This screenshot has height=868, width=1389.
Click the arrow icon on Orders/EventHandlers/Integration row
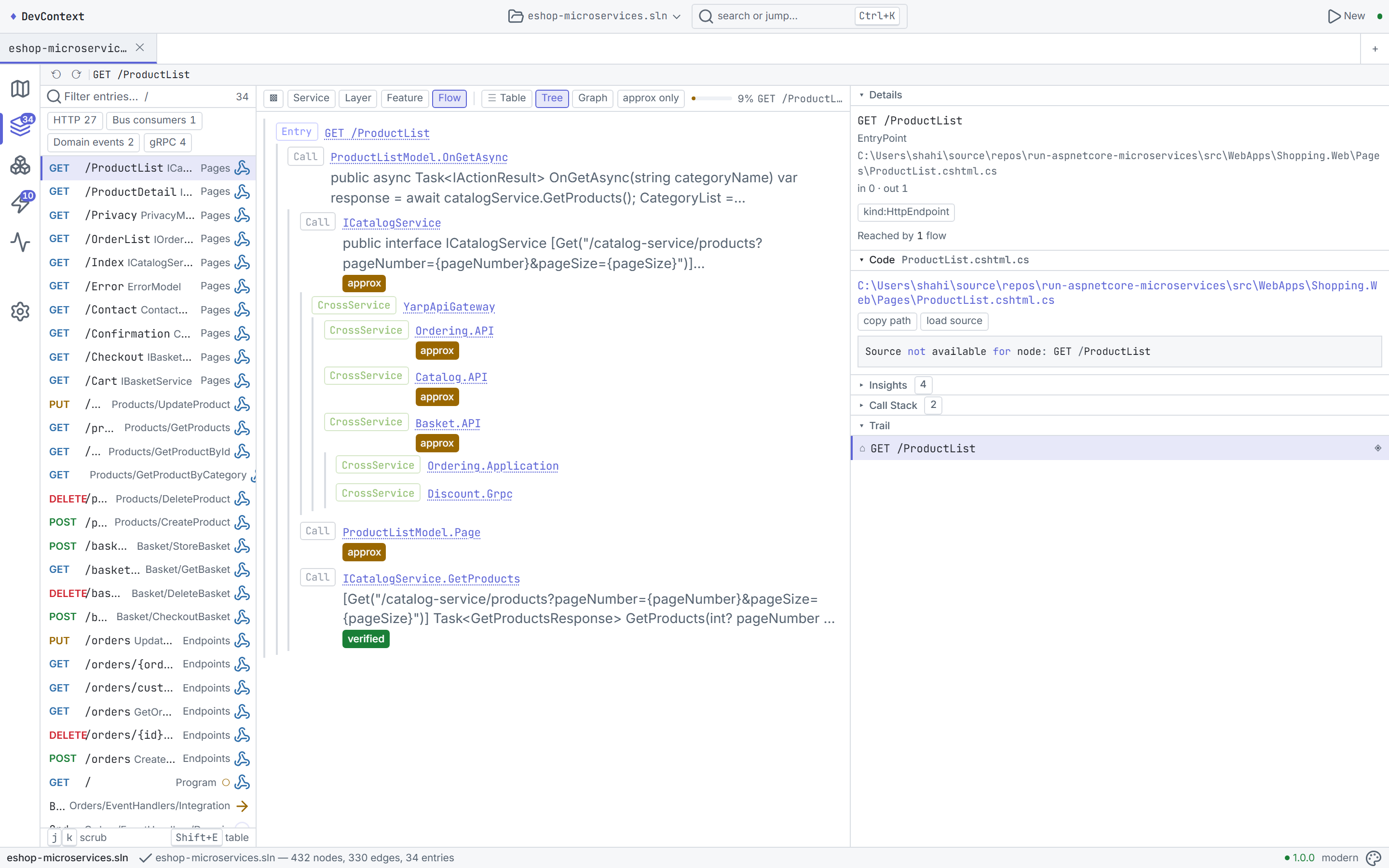point(242,806)
